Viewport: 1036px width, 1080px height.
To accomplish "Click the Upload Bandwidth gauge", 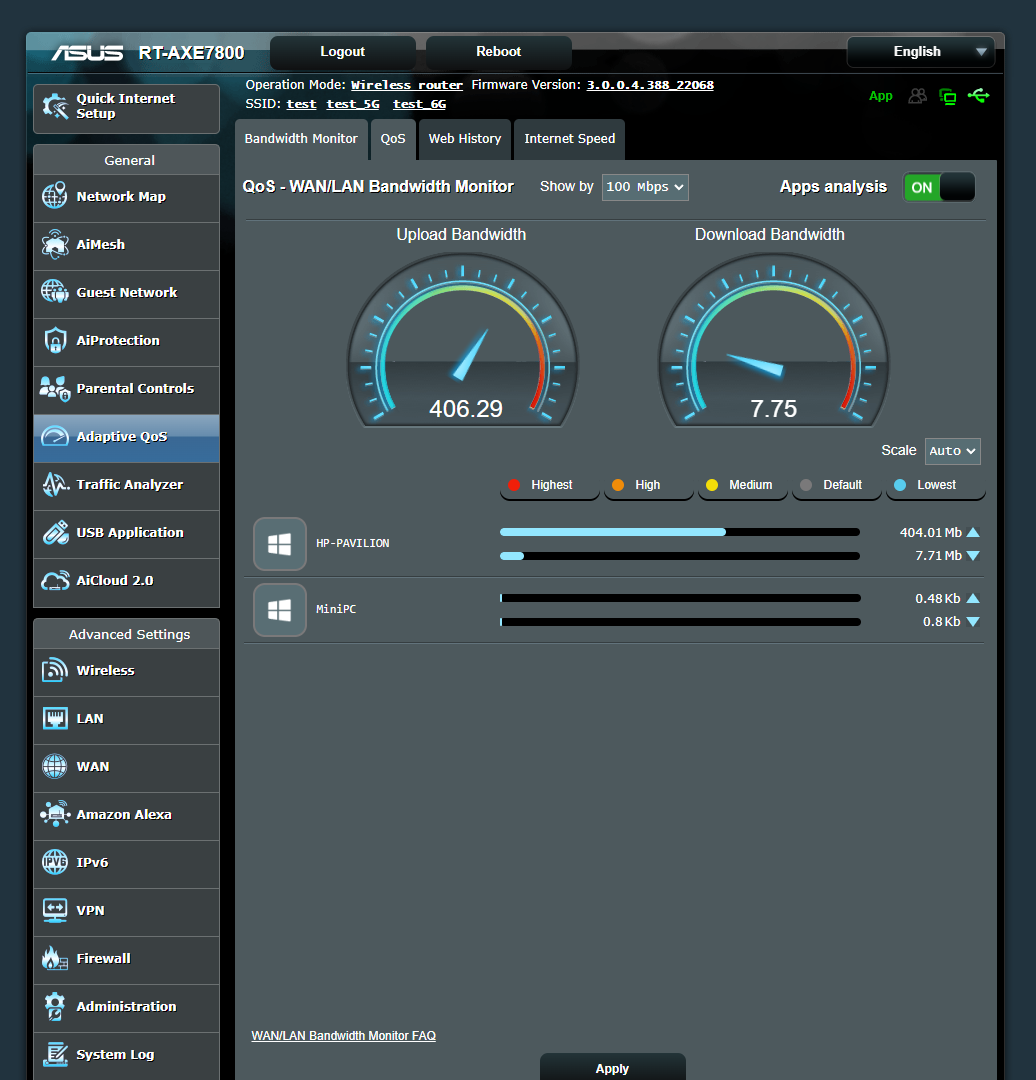I will pos(462,340).
